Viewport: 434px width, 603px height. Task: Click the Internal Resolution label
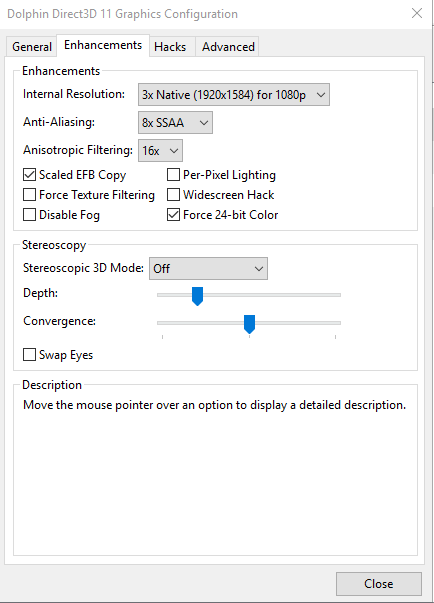point(74,94)
